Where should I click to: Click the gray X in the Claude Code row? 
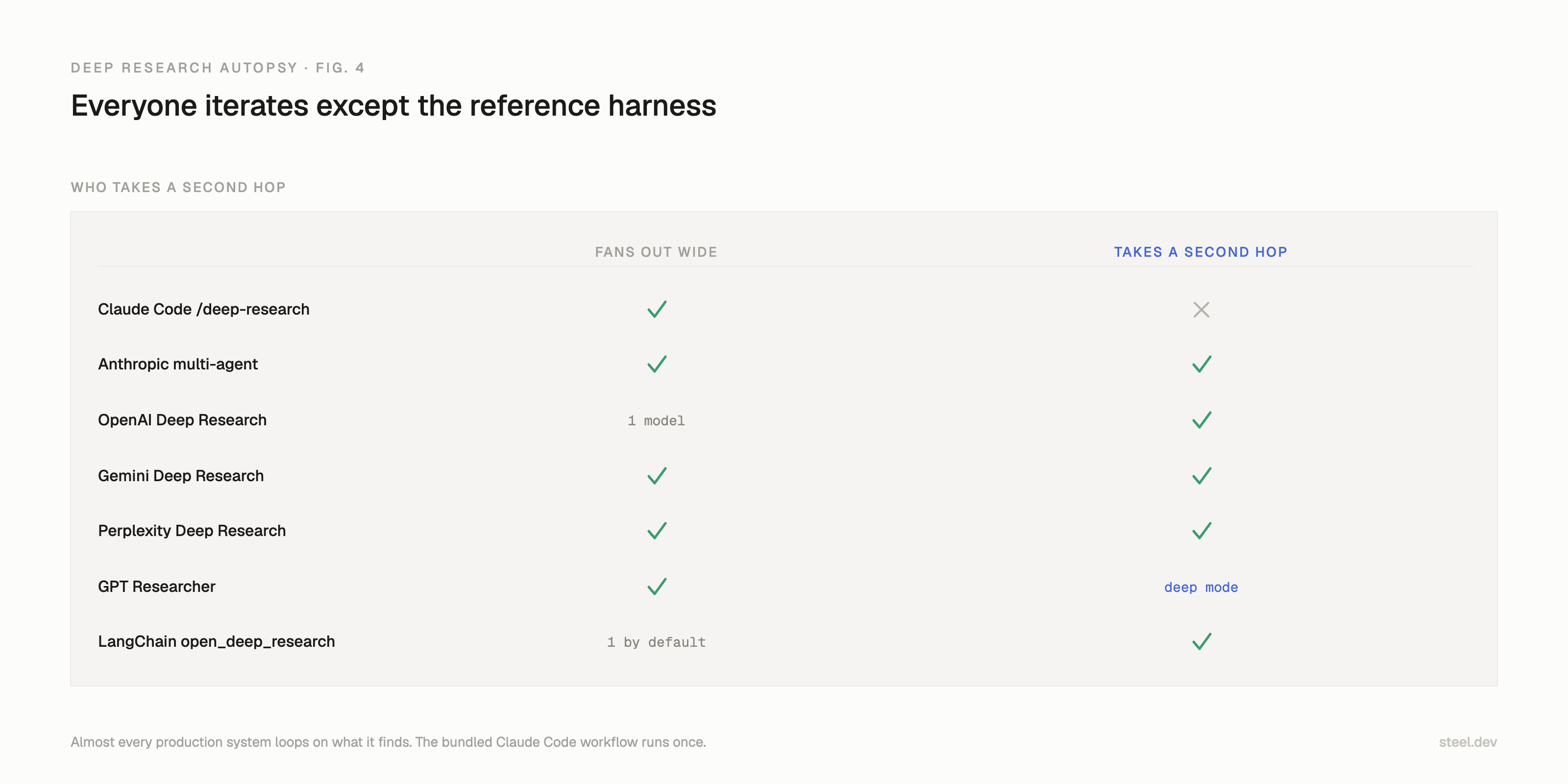click(x=1201, y=310)
